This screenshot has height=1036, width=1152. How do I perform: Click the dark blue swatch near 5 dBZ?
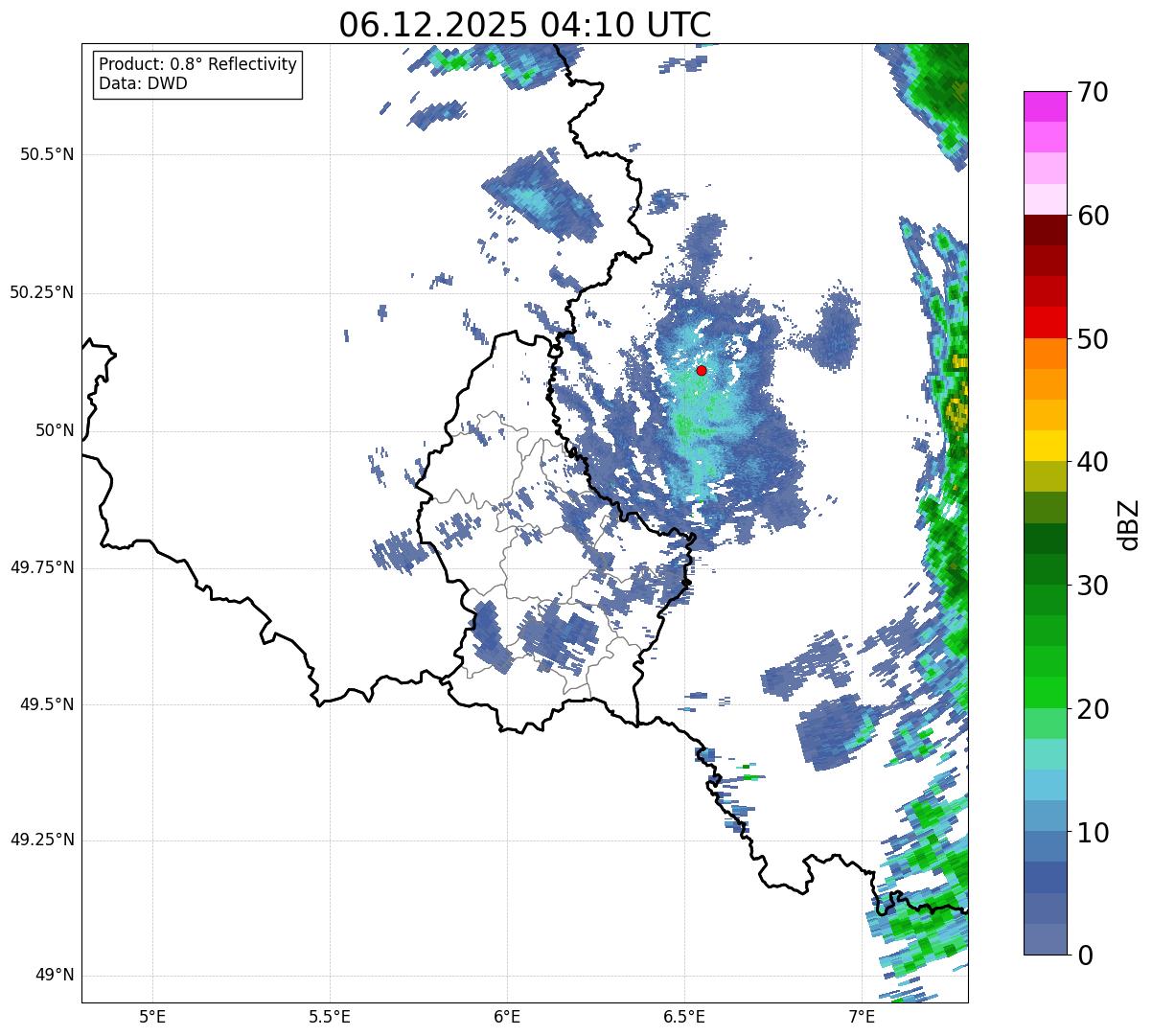pos(1045,877)
